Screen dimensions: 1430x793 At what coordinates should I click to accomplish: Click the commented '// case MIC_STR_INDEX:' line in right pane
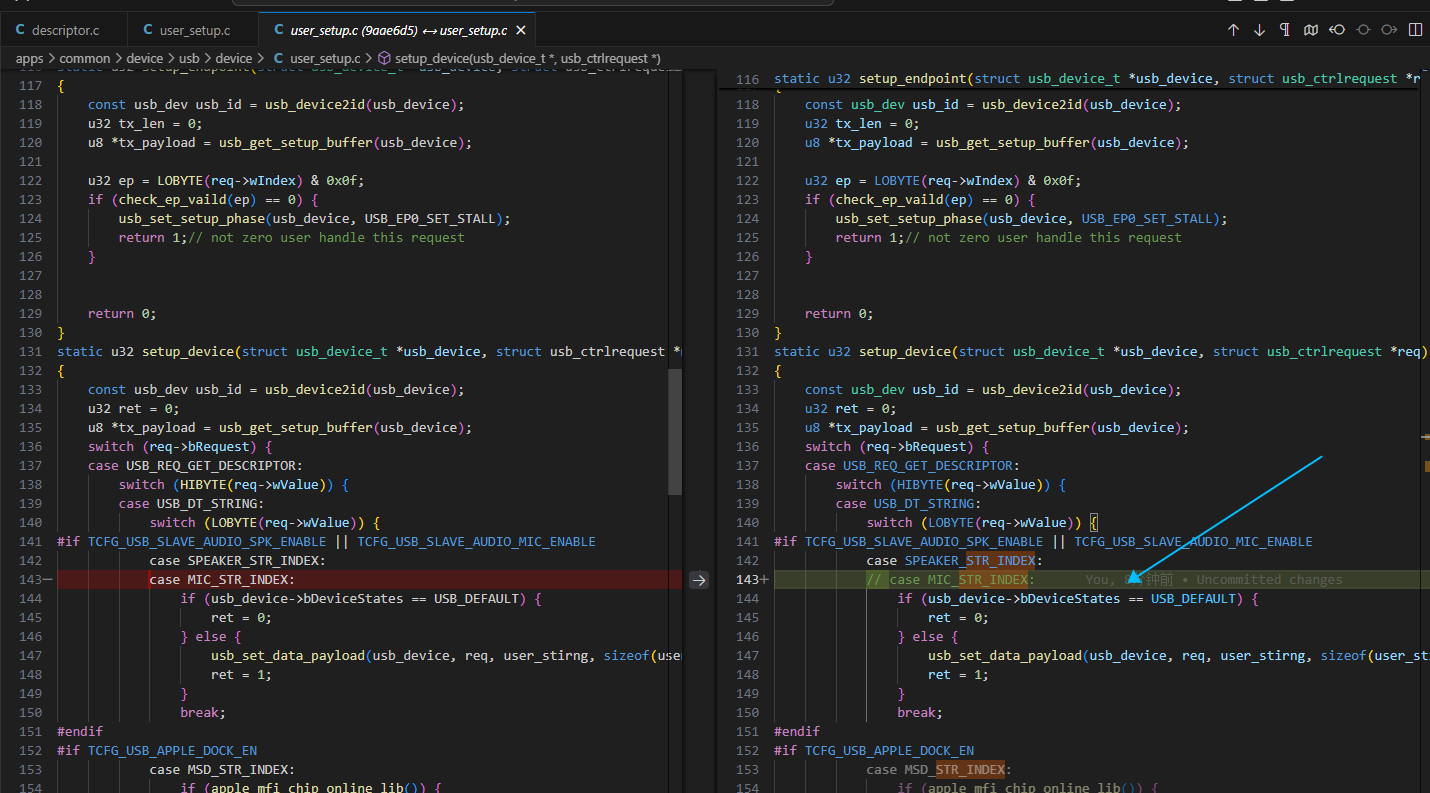pyautogui.click(x=950, y=580)
